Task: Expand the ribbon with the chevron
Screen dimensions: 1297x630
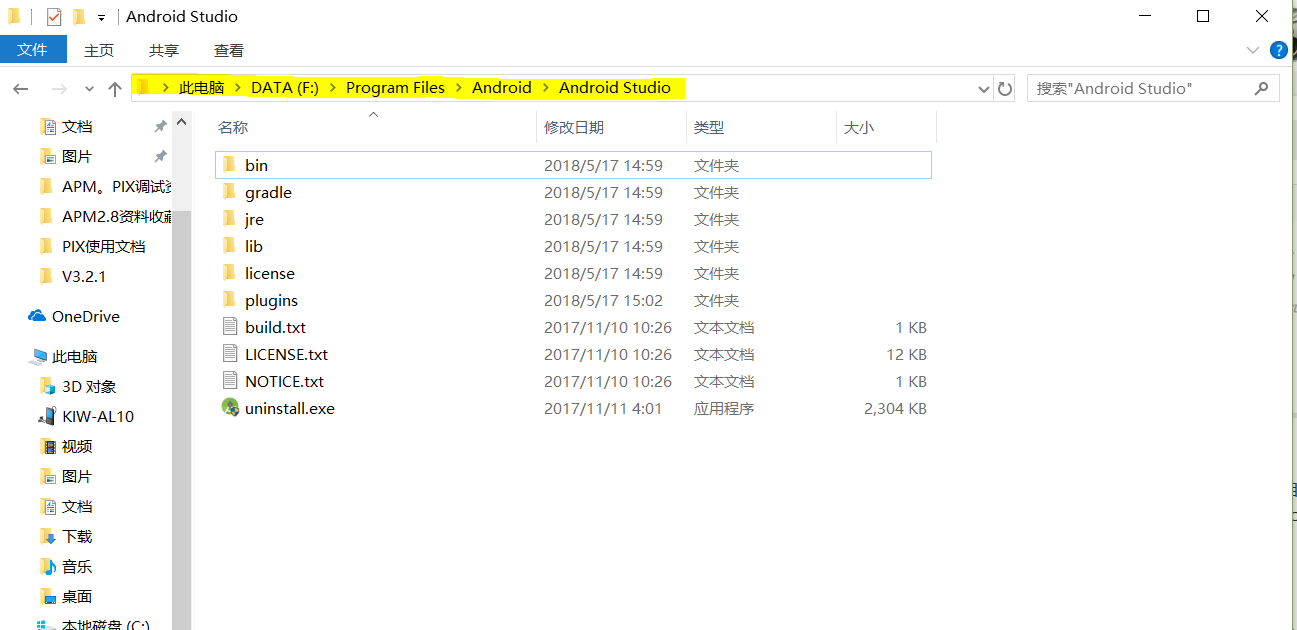Action: point(1253,50)
